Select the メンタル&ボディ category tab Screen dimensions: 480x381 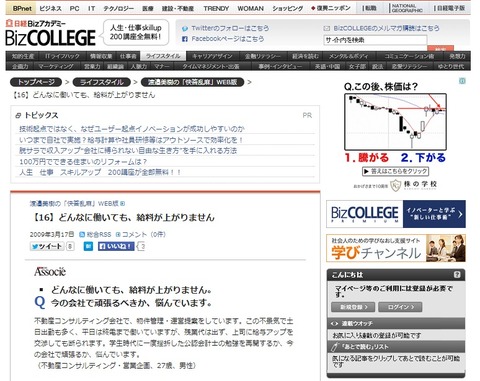(x=348, y=56)
